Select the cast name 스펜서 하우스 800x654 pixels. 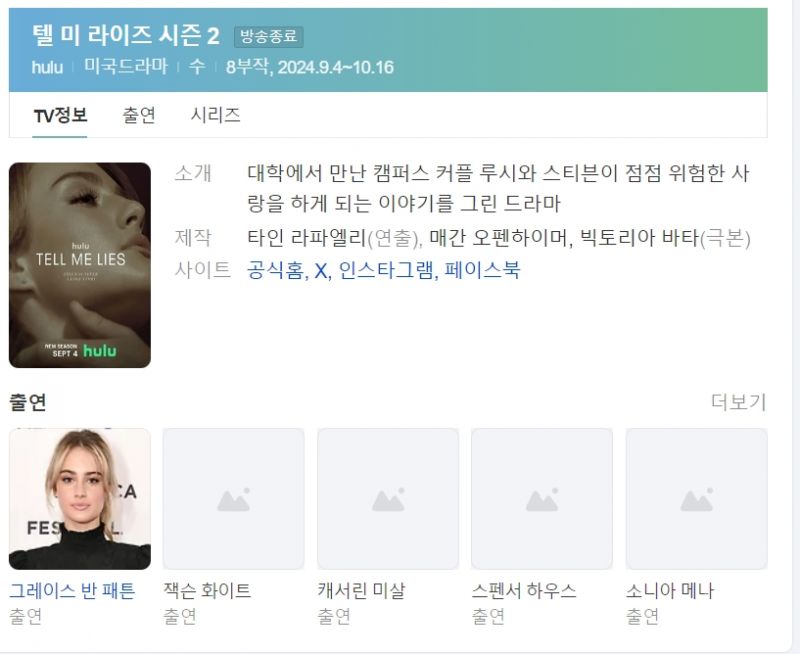[524, 591]
